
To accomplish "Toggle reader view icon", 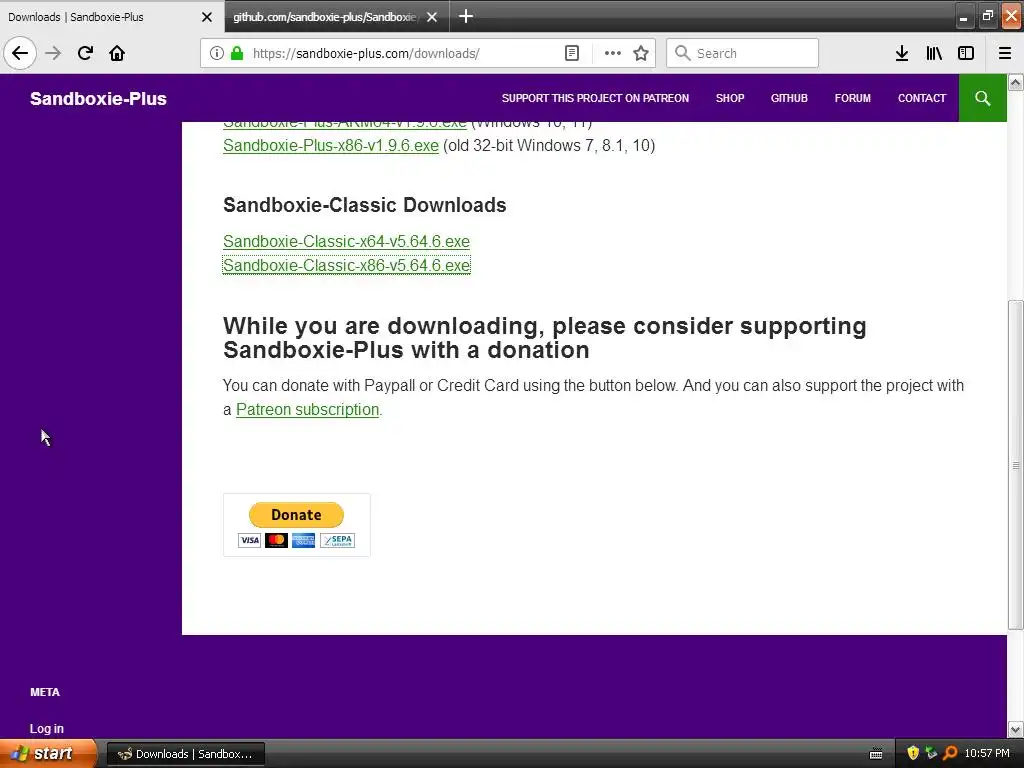I will pyautogui.click(x=571, y=54).
